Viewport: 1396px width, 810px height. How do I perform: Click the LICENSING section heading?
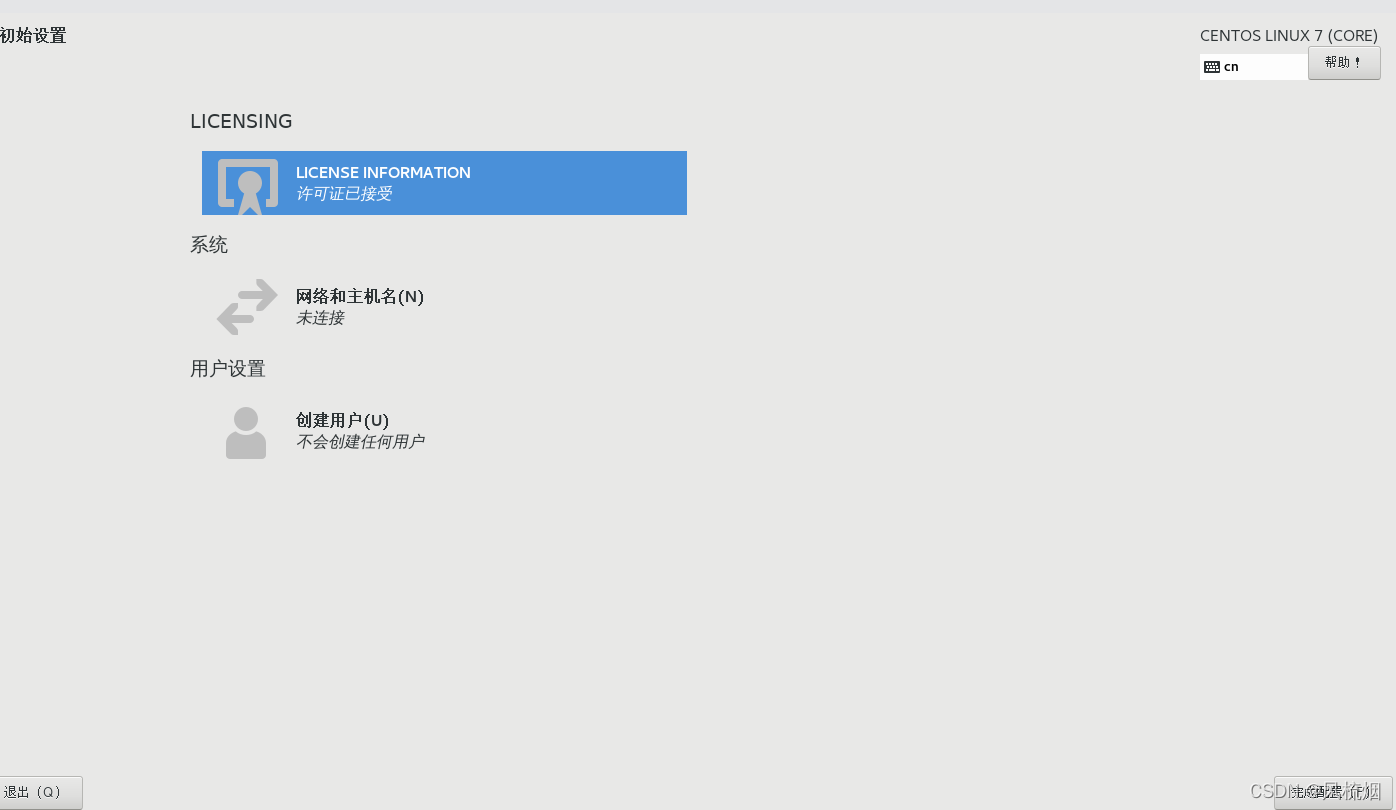pos(241,121)
